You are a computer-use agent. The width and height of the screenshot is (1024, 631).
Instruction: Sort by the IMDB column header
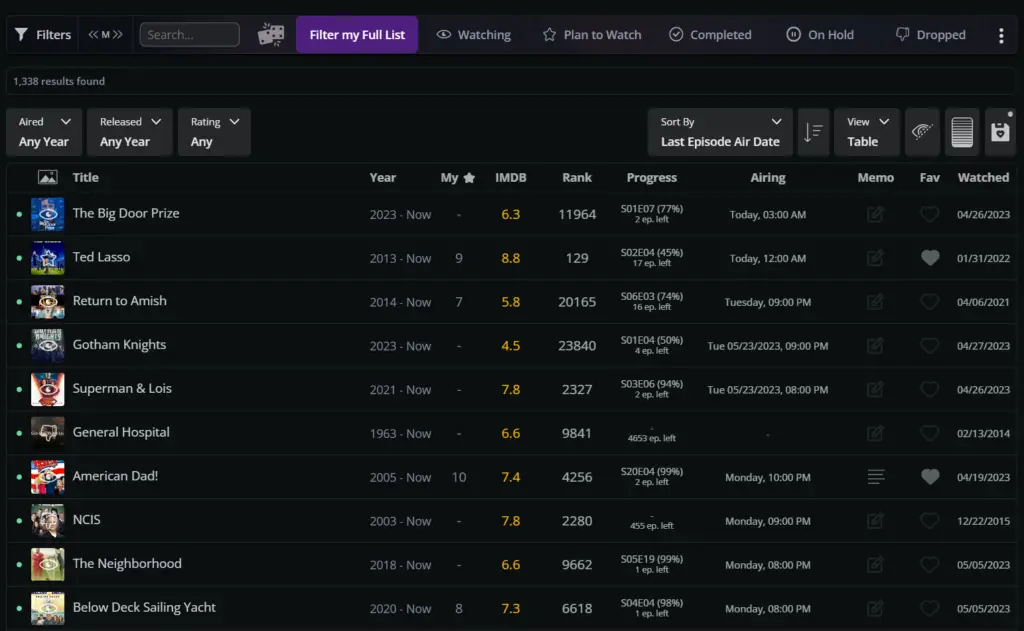coord(511,177)
